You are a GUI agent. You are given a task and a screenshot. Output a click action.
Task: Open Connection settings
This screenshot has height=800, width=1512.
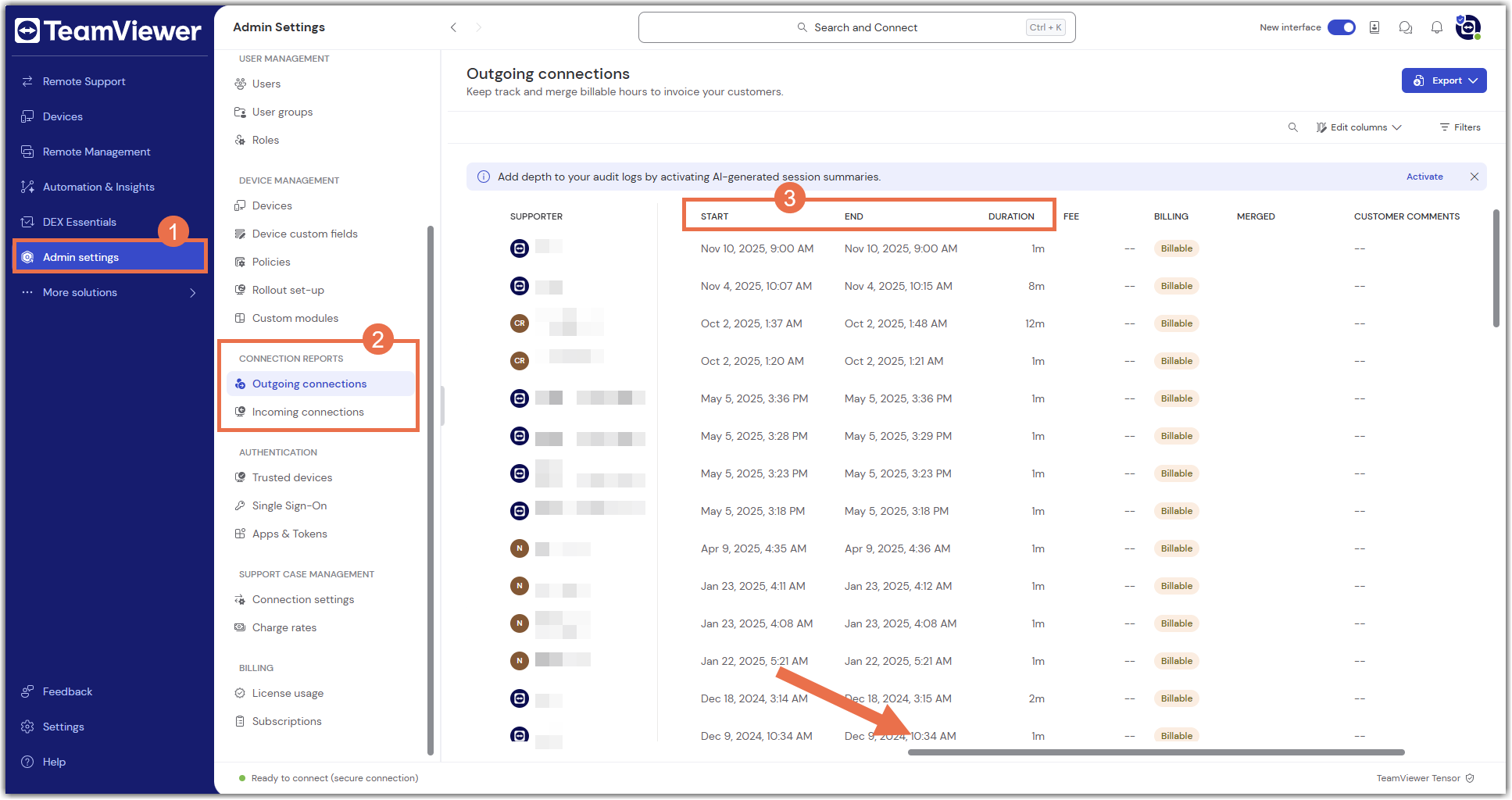303,599
